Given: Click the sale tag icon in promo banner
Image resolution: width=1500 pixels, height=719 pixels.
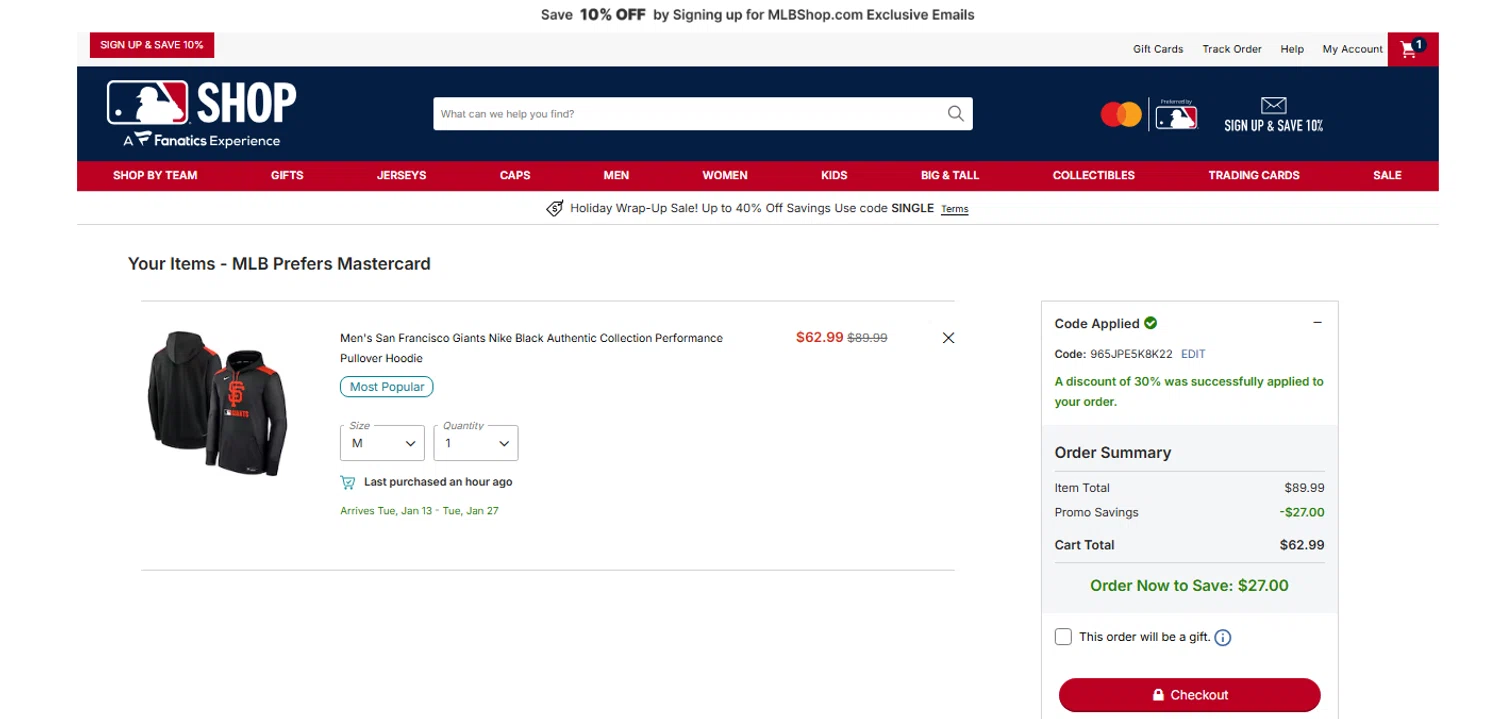Looking at the screenshot, I should pyautogui.click(x=555, y=209).
